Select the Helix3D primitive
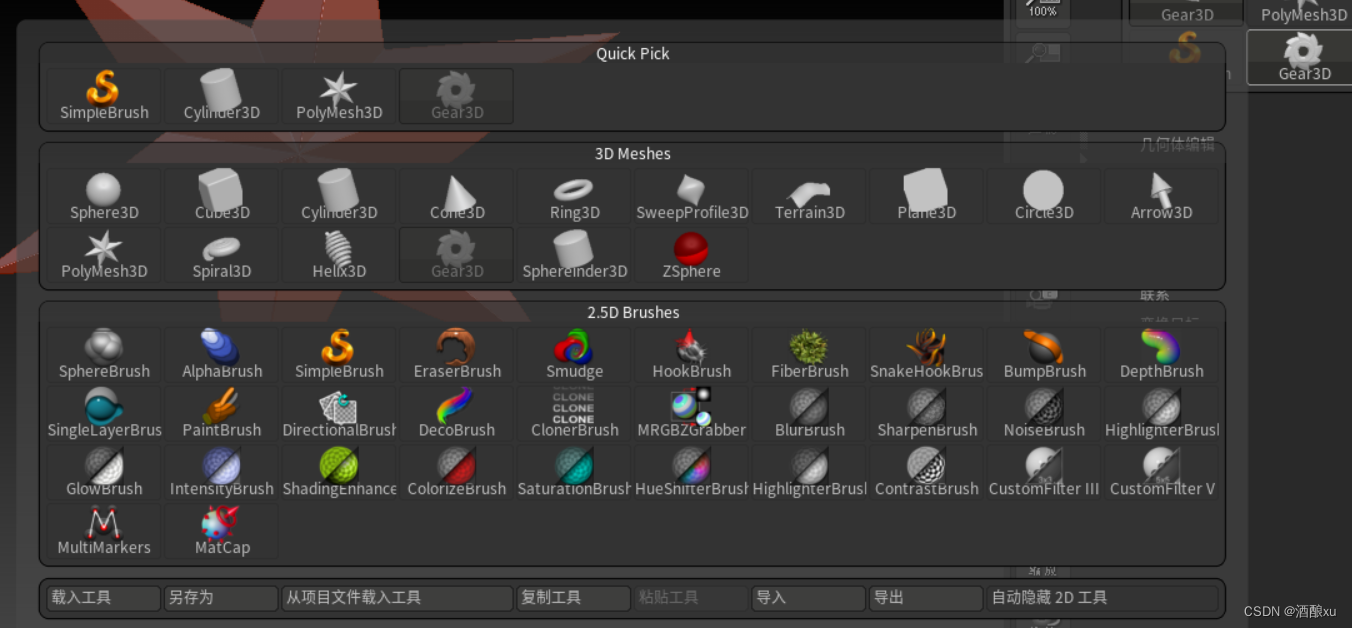Image resolution: width=1352 pixels, height=628 pixels. pyautogui.click(x=339, y=256)
